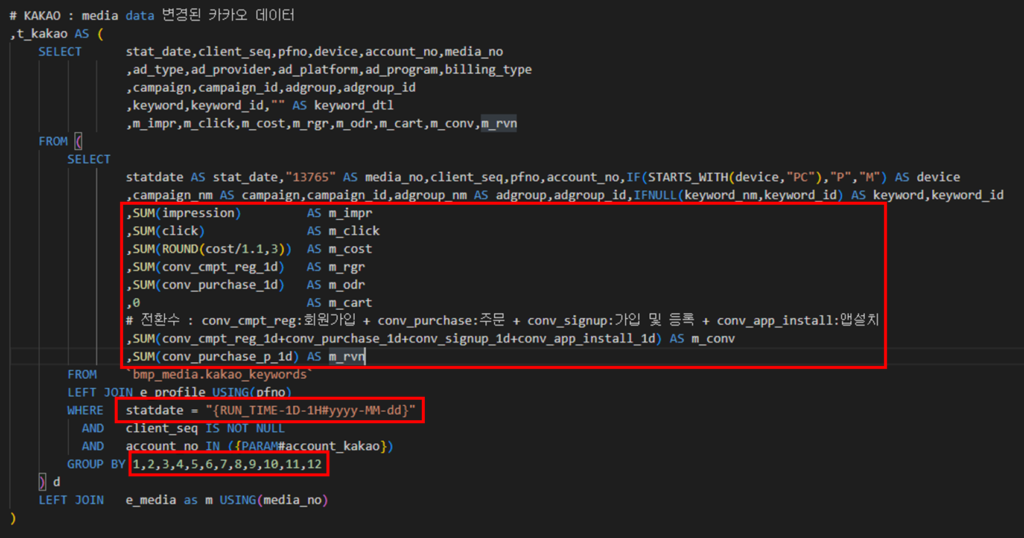Viewport: 1024px width, 538px height.
Task: Click the m_conv alias
Action: coord(713,338)
